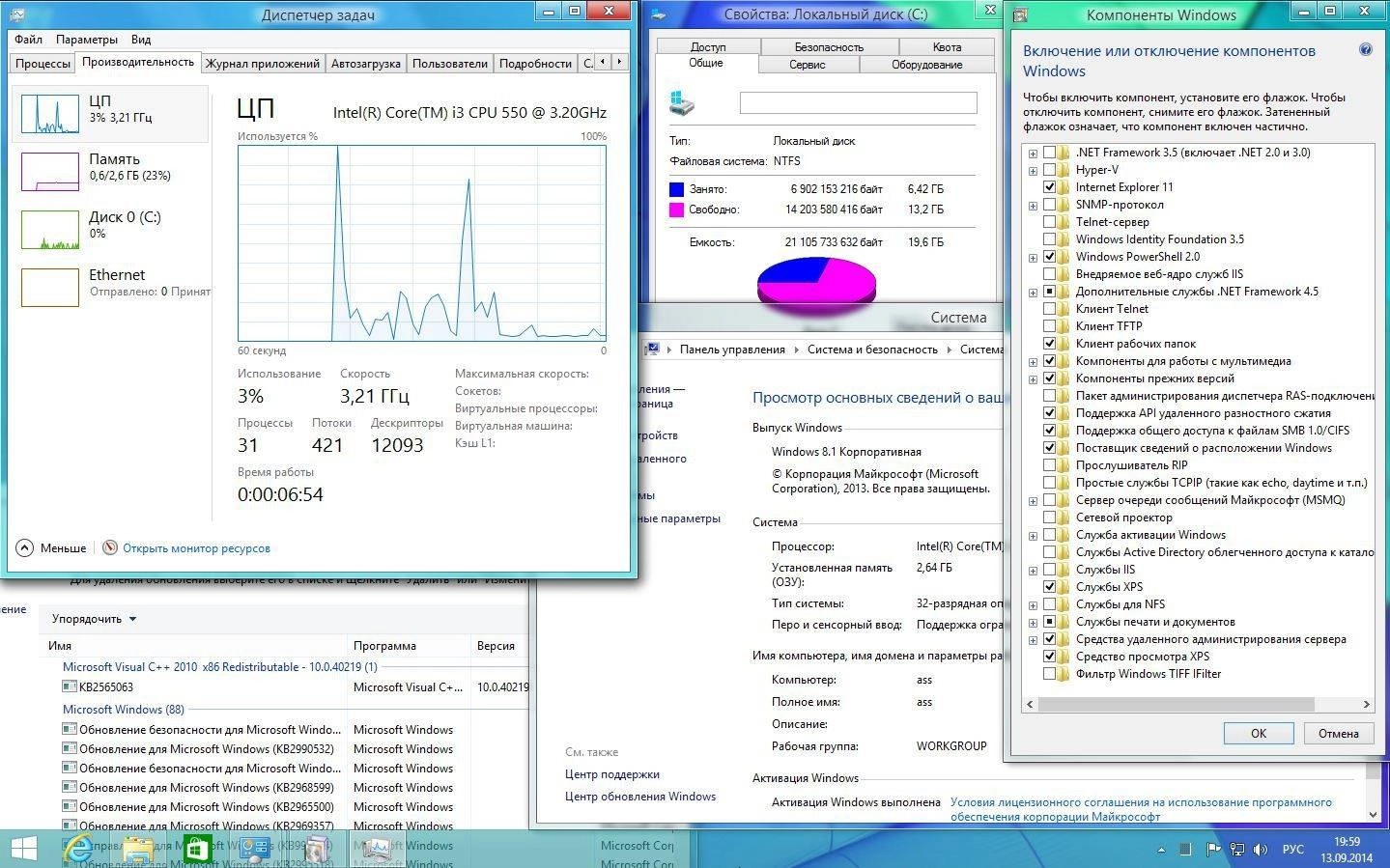1390x868 pixels.
Task: Click the Windows Components title bar icon
Action: (x=1021, y=14)
